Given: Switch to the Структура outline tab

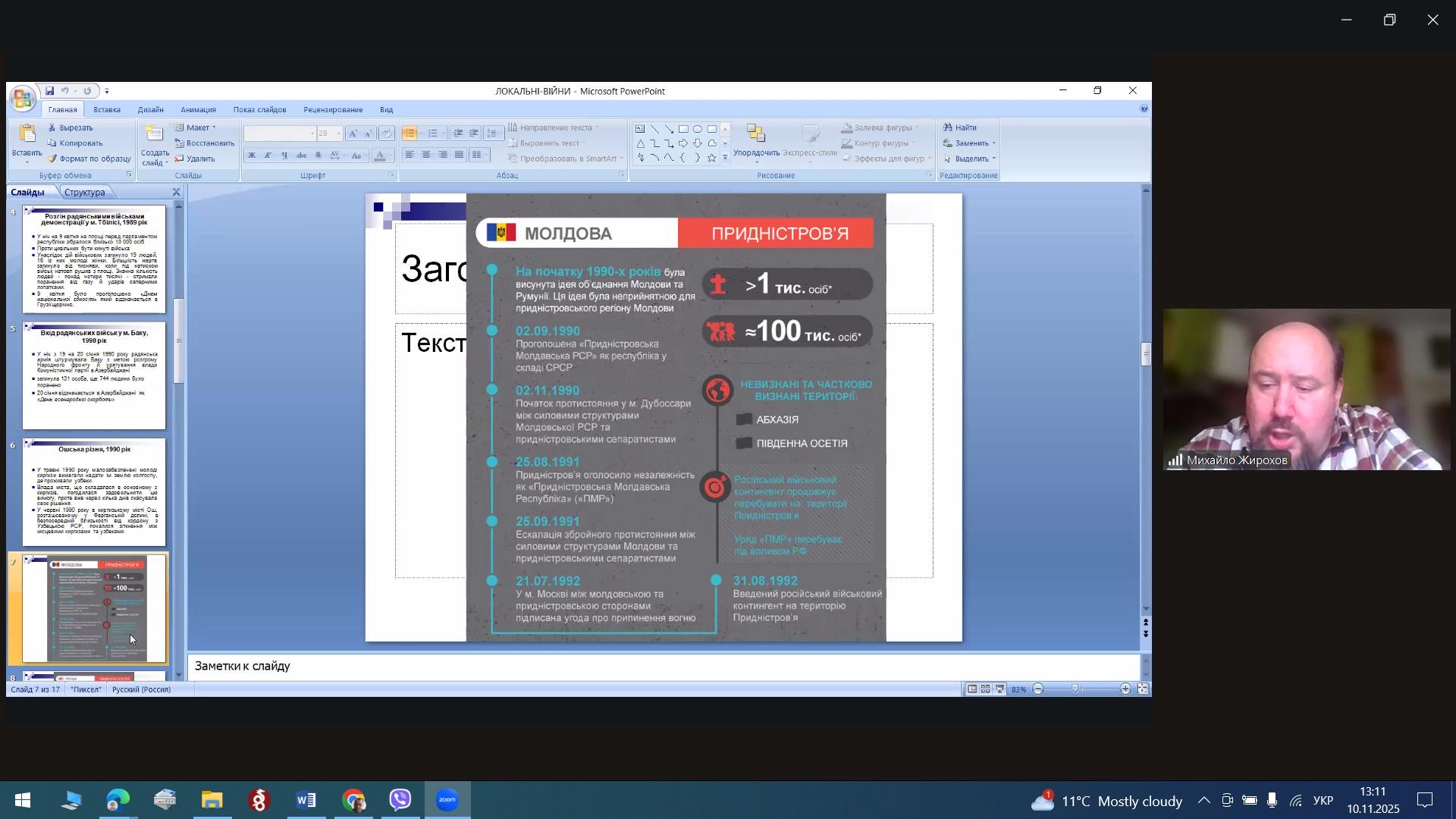Looking at the screenshot, I should click(84, 193).
